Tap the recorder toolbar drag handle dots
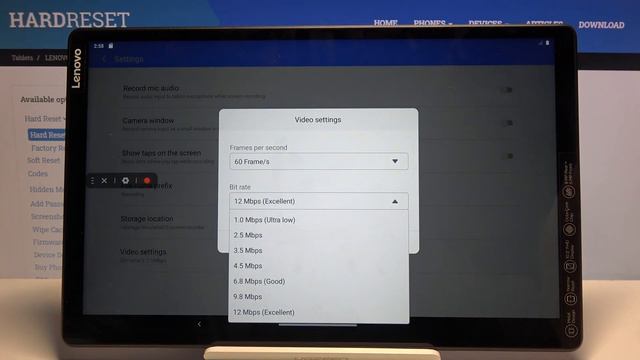Screen dimensions: 640x360 coord(93,180)
